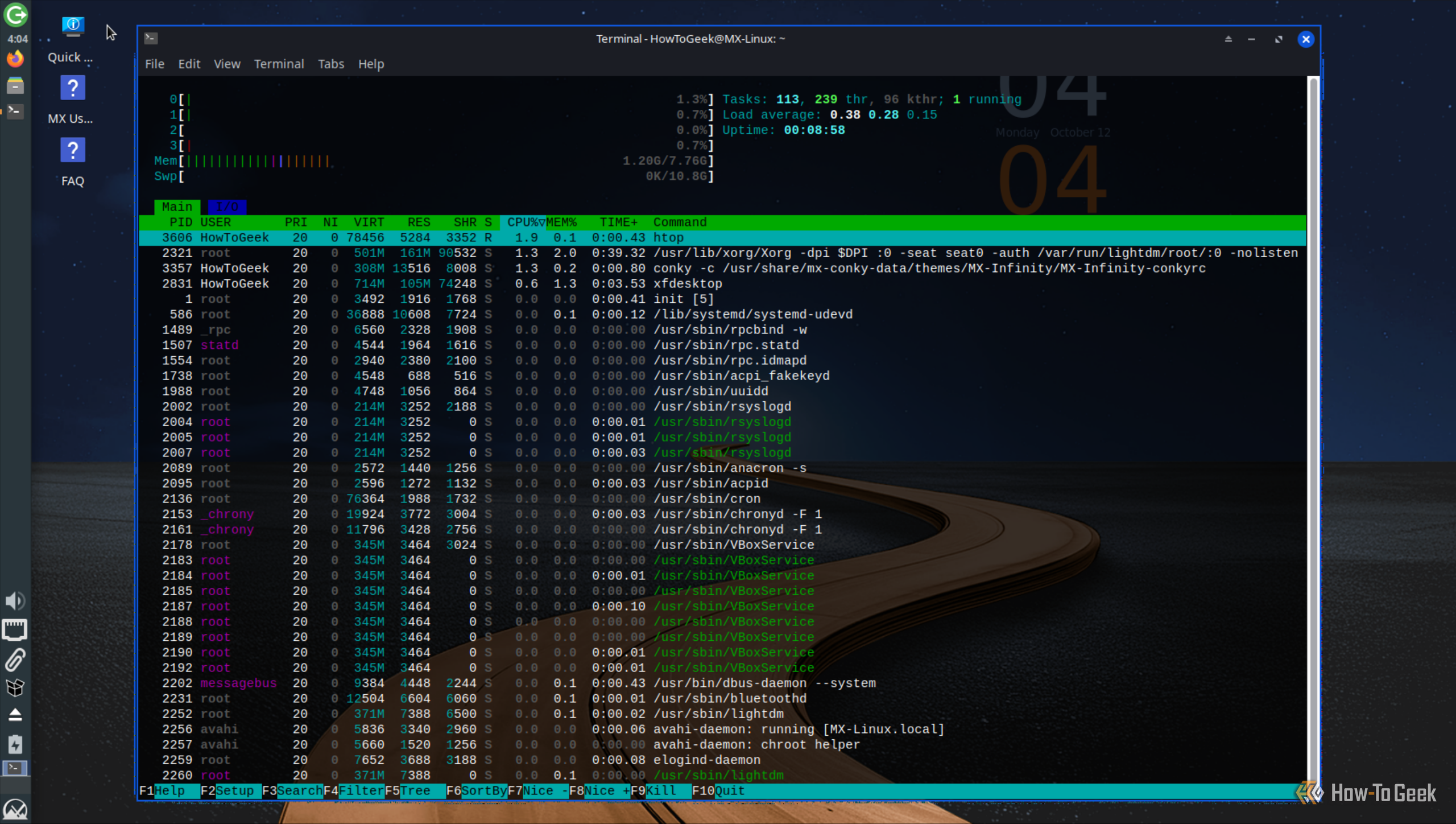1456x824 pixels.
Task: Sort by the RES column header
Action: coord(419,222)
